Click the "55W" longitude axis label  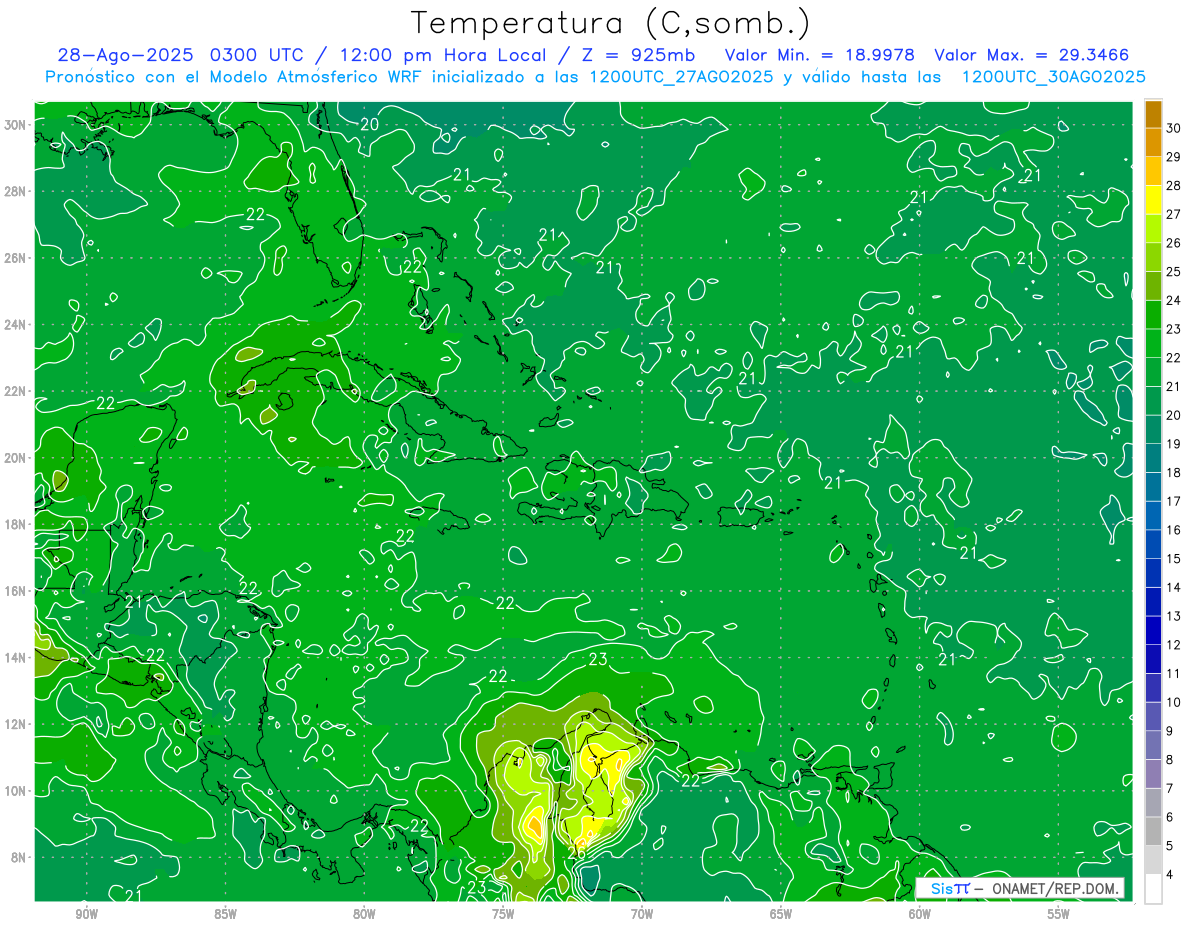click(x=1059, y=912)
